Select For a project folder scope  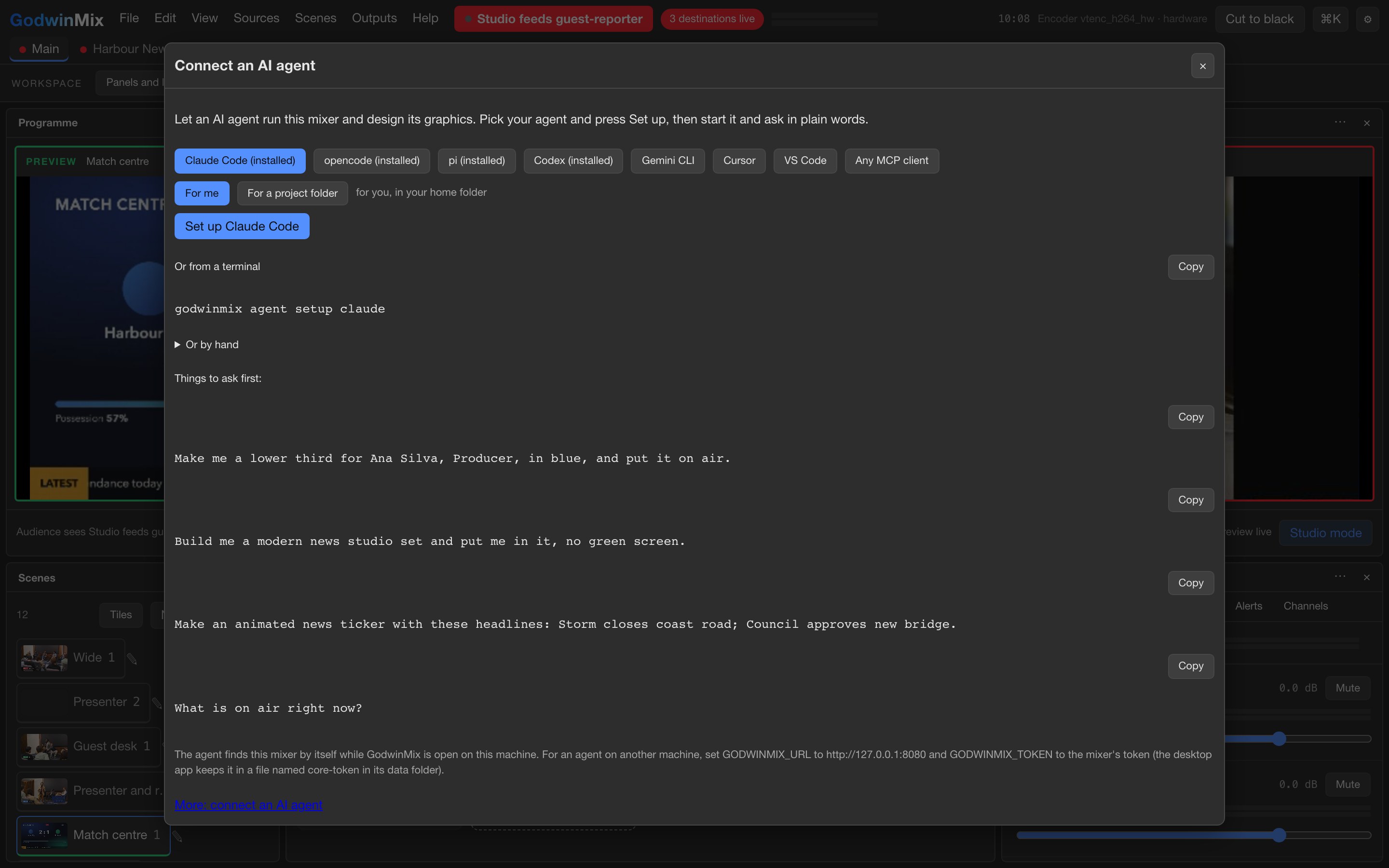click(x=292, y=193)
